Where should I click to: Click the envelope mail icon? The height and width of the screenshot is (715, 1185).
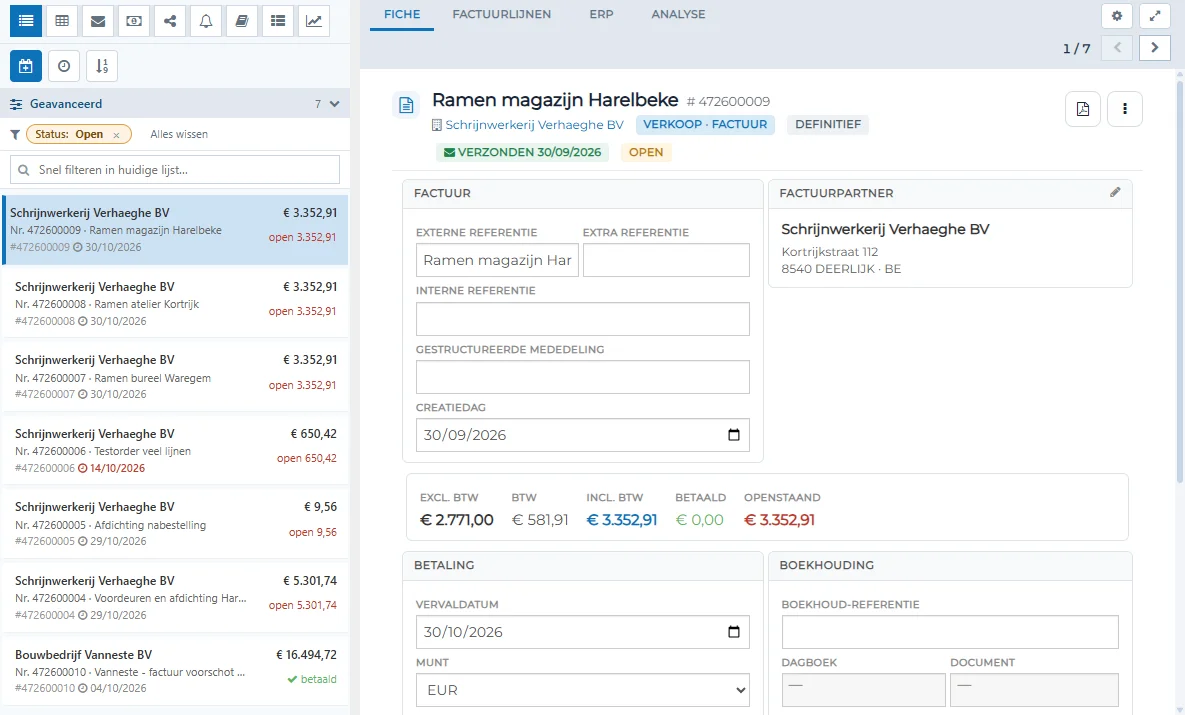coord(98,21)
